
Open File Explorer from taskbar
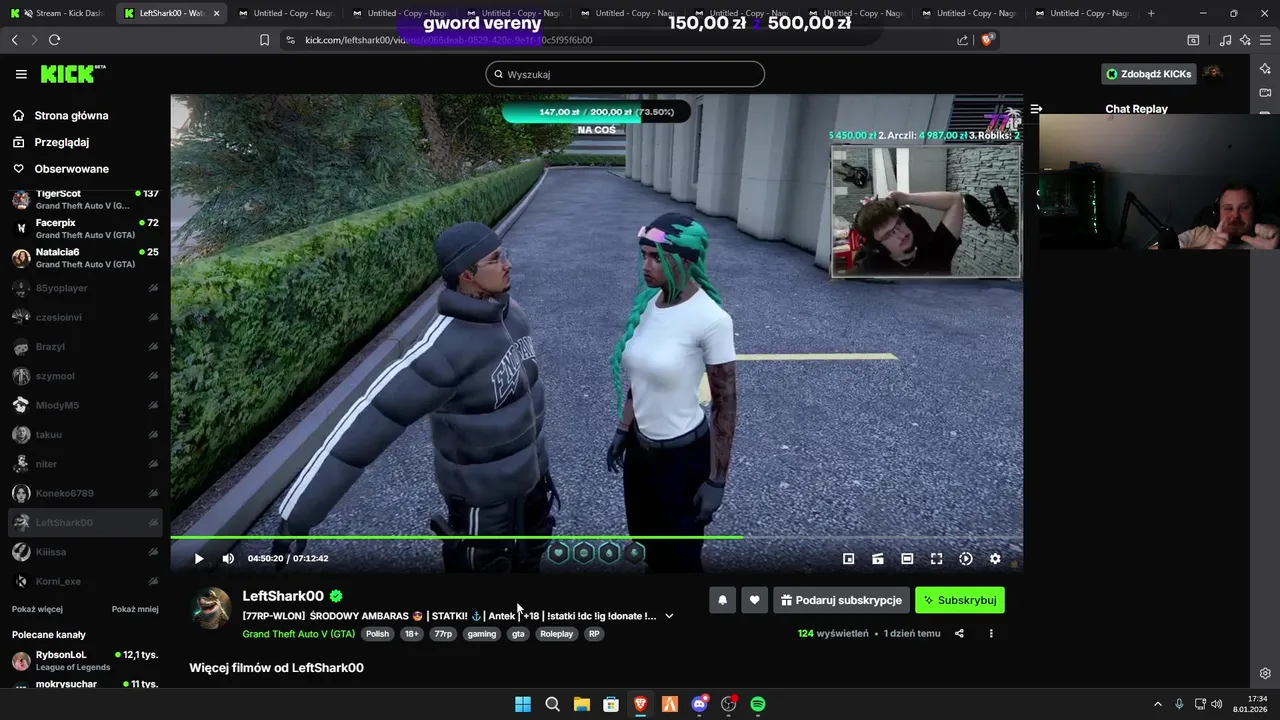[581, 704]
